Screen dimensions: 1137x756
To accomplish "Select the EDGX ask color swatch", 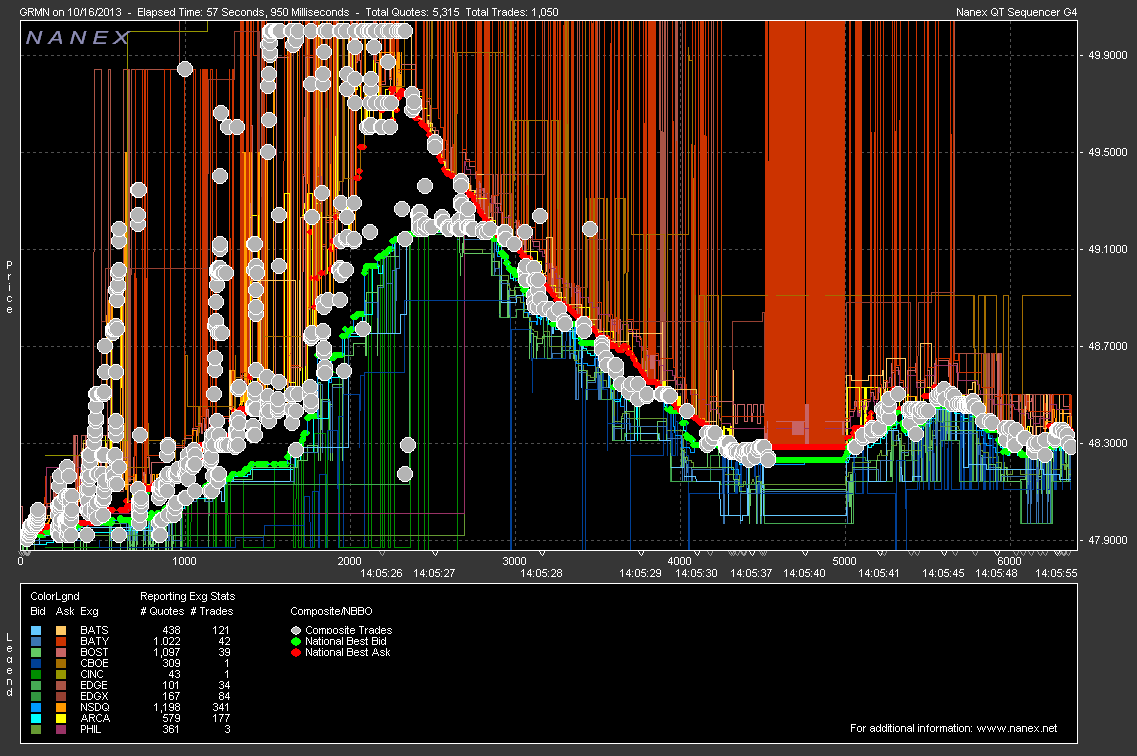I will click(61, 696).
